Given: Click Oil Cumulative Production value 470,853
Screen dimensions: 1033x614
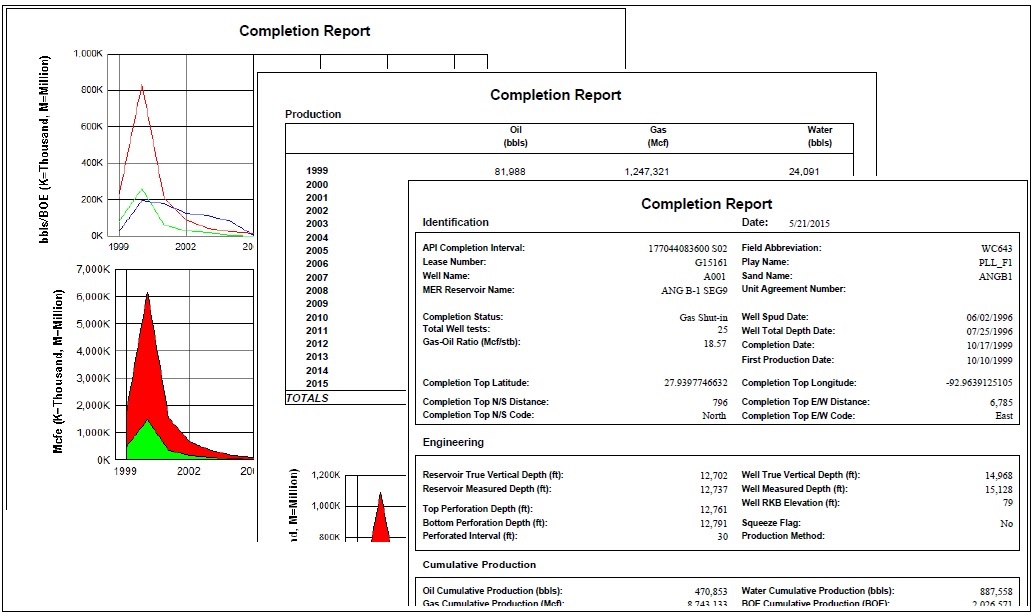Looking at the screenshot, I should [712, 592].
